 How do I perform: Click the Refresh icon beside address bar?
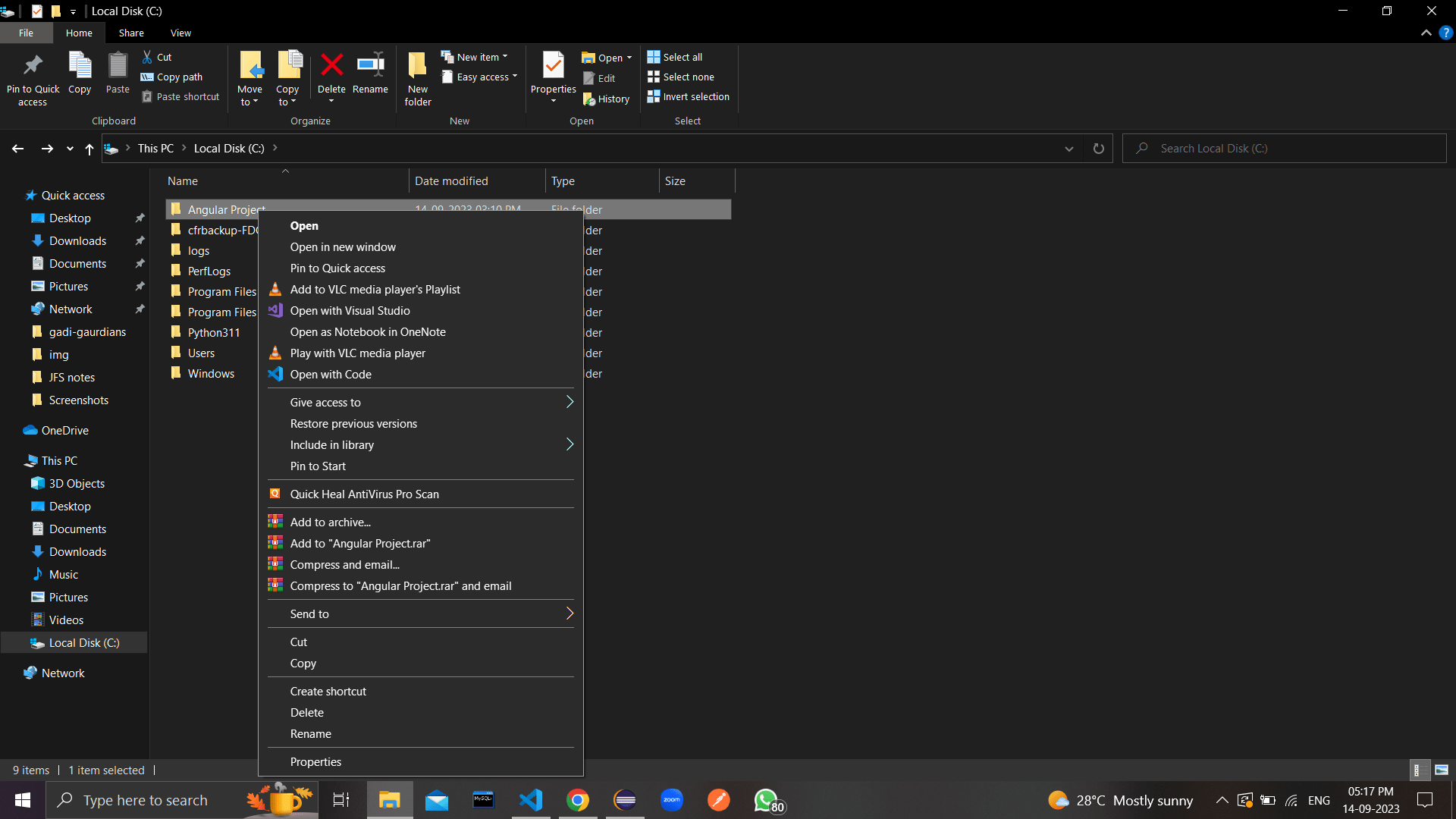1098,149
